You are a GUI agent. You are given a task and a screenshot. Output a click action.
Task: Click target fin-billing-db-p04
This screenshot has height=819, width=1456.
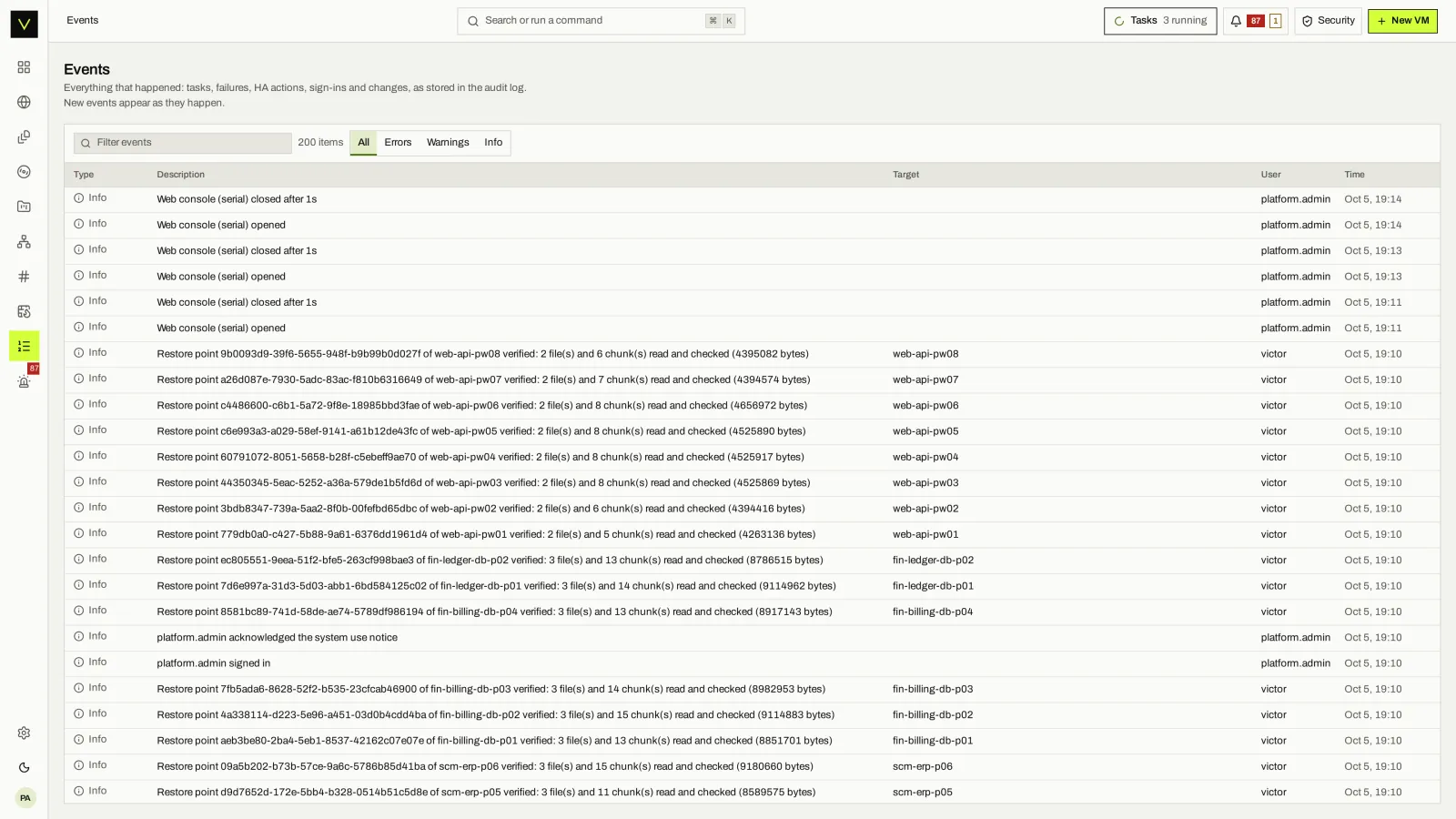[x=933, y=612]
